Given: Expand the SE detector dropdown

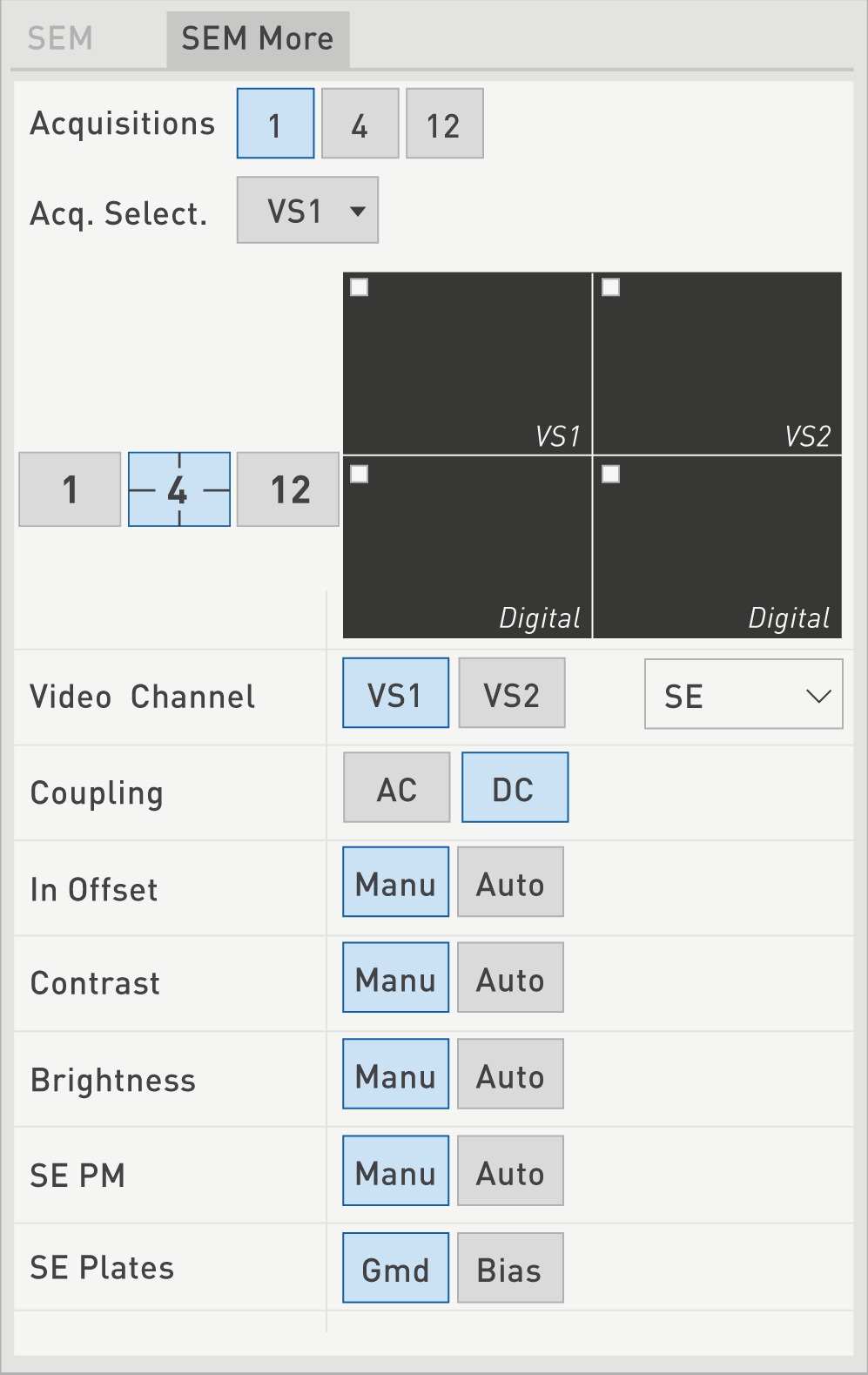Looking at the screenshot, I should (744, 695).
